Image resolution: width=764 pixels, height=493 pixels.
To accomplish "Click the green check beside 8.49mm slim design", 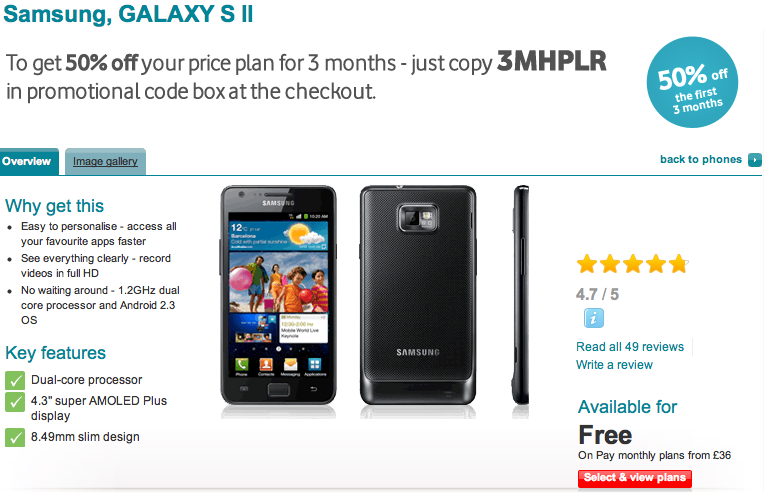I will tap(15, 437).
